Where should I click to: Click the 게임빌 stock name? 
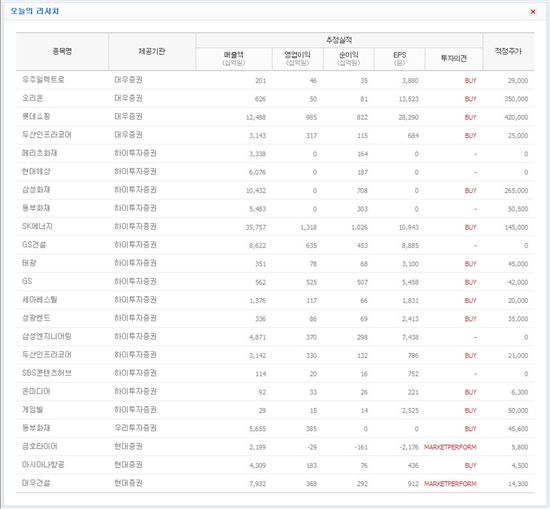click(x=32, y=409)
